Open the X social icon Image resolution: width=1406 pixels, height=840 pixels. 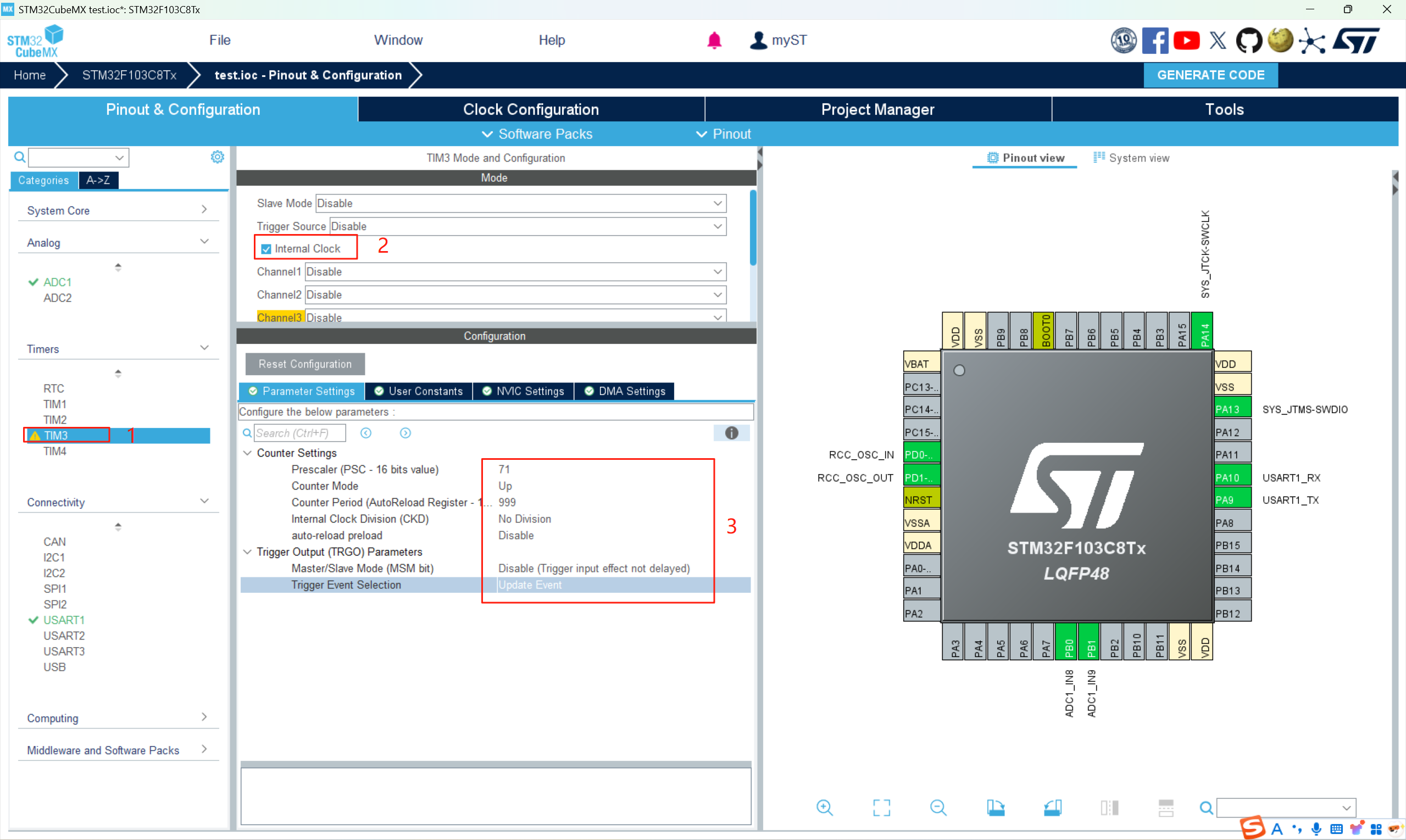click(1218, 40)
